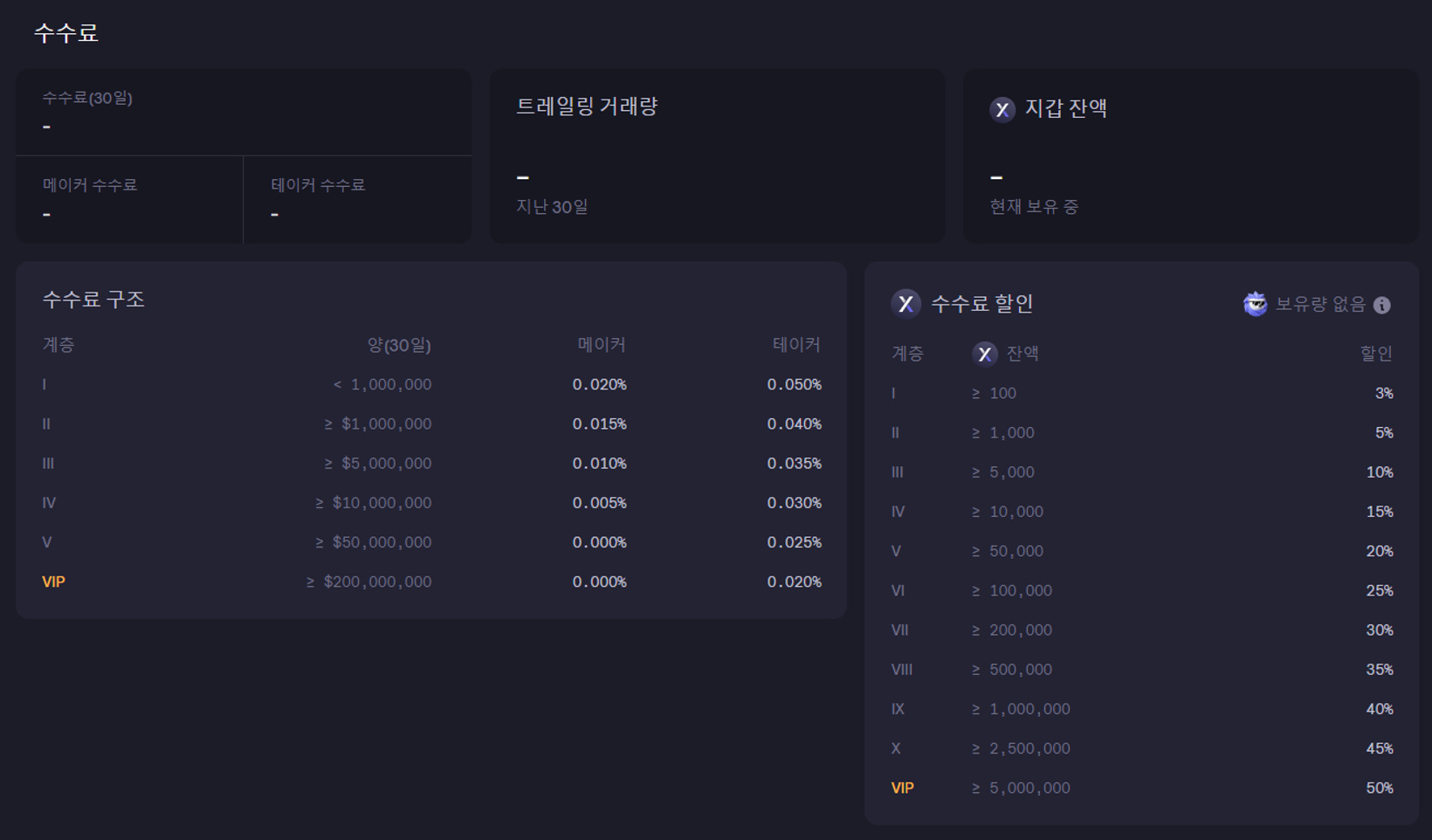Open the info icon next to 보유량 없음
The height and width of the screenshot is (840, 1432).
click(x=1381, y=306)
